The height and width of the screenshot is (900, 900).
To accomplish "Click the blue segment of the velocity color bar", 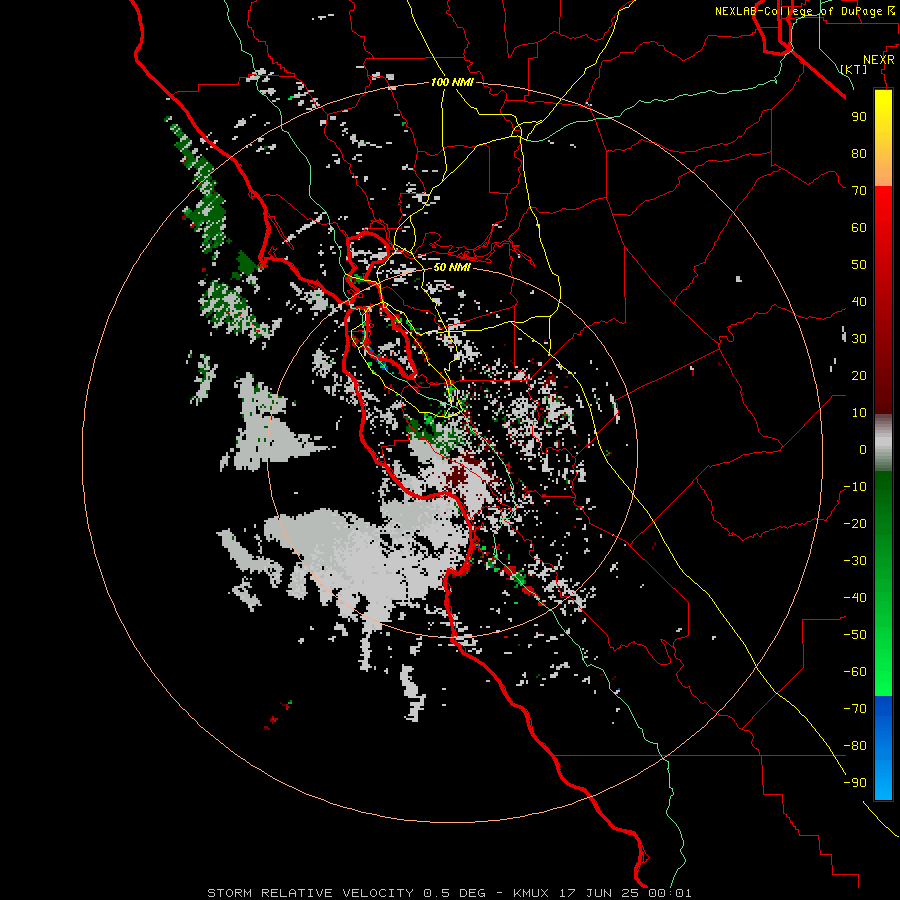I will (x=883, y=747).
